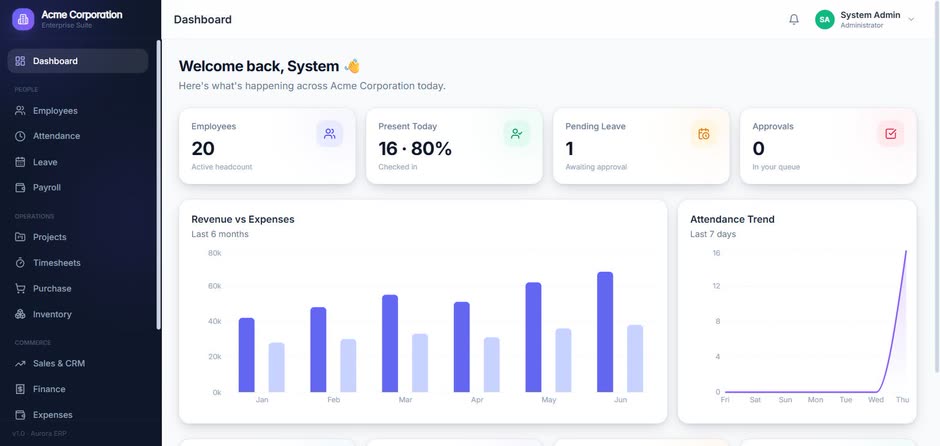
Task: Click the Dashboard page title in header
Action: point(203,19)
